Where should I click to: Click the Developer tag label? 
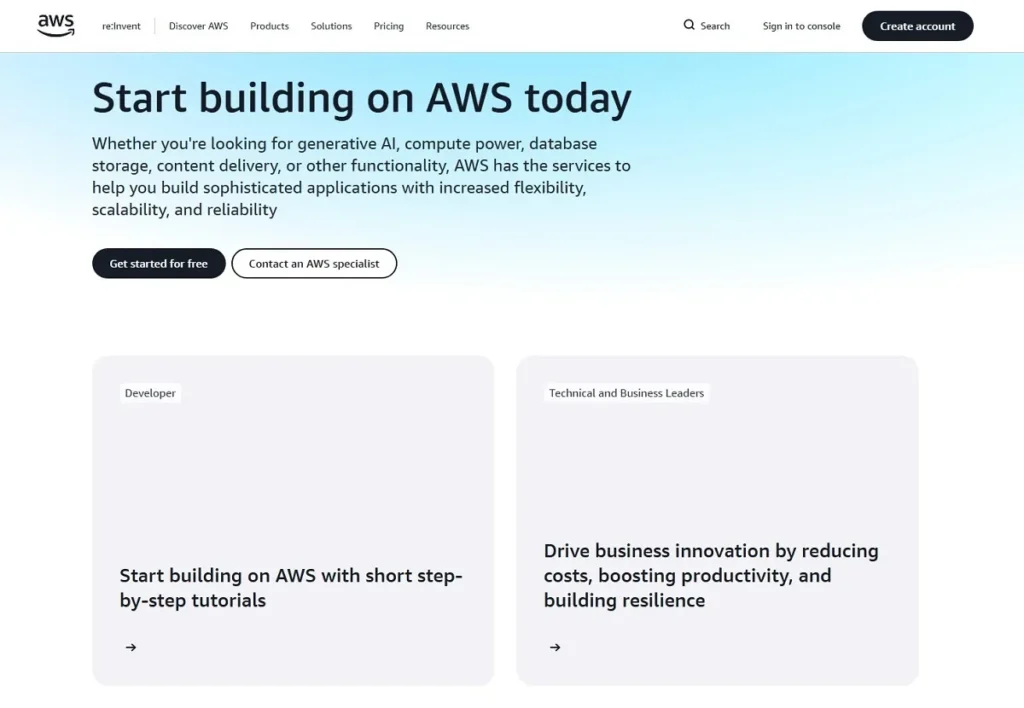[150, 393]
